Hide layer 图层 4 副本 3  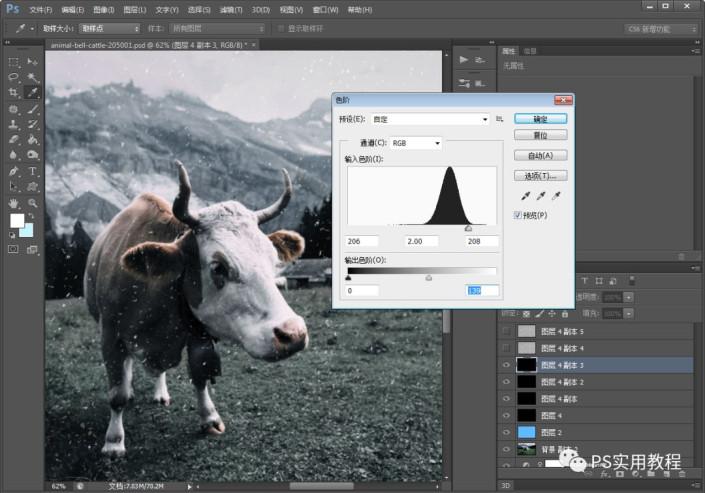(x=506, y=365)
